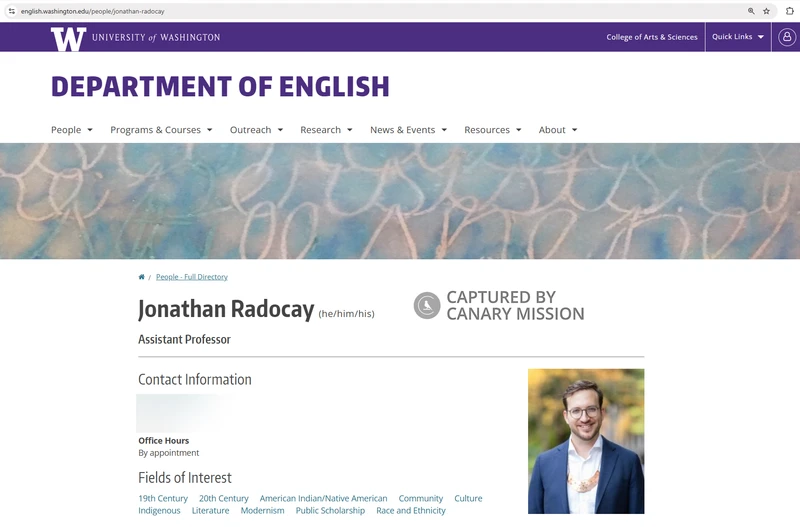This screenshot has width=800, height=527.
Task: Open American Indian/Native American field link
Action: [x=323, y=498]
